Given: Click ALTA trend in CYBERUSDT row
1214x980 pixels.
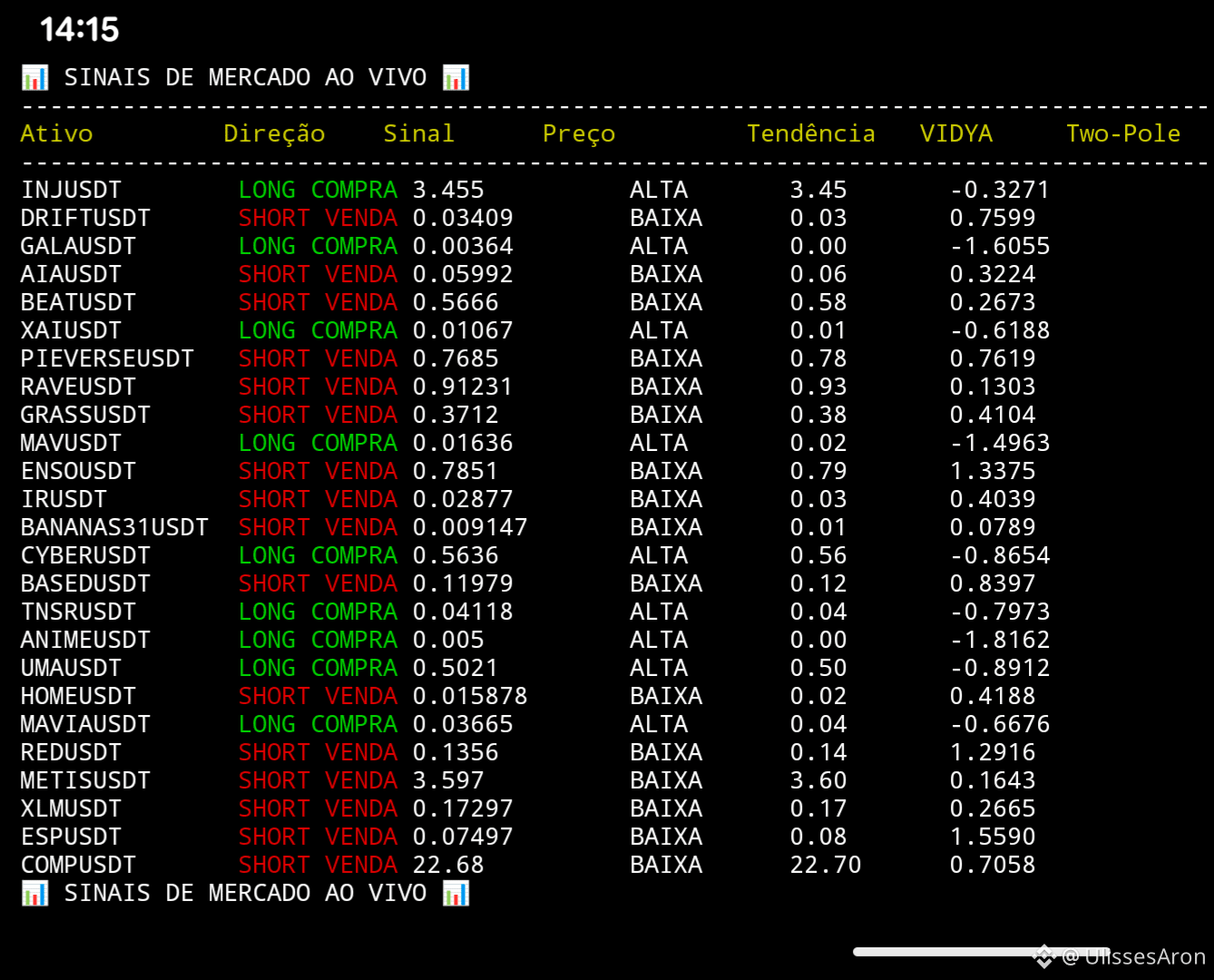Looking at the screenshot, I should point(659,555).
